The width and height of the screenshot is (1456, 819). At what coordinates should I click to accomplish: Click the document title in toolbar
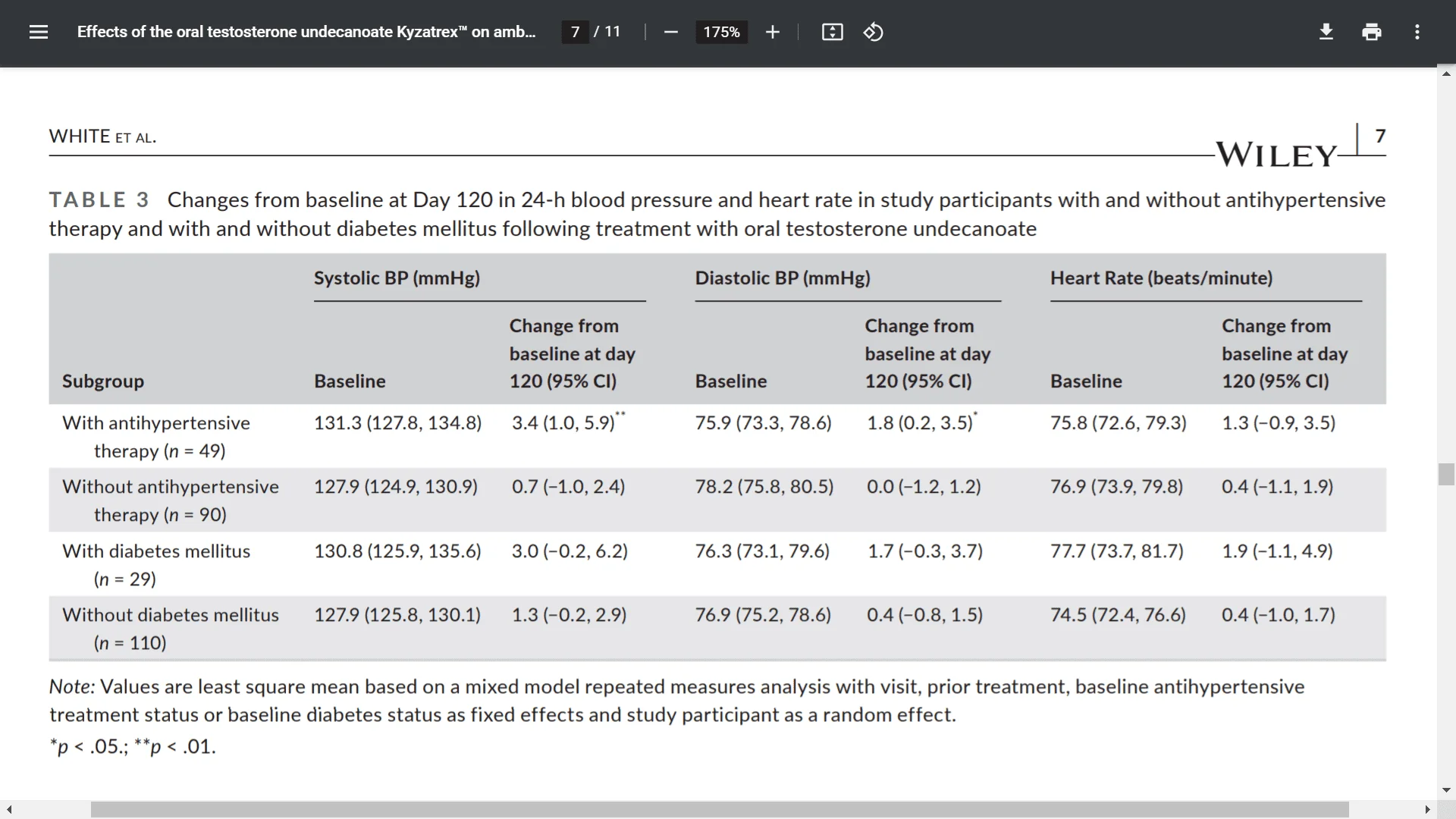[306, 32]
